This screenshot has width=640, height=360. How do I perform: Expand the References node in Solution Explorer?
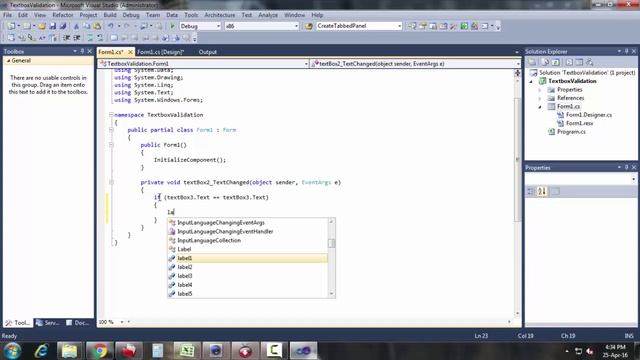click(x=540, y=98)
